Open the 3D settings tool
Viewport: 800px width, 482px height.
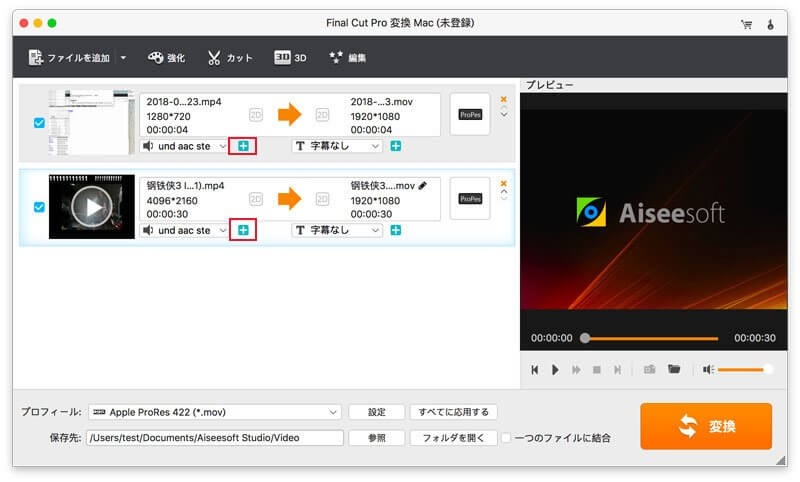point(290,58)
